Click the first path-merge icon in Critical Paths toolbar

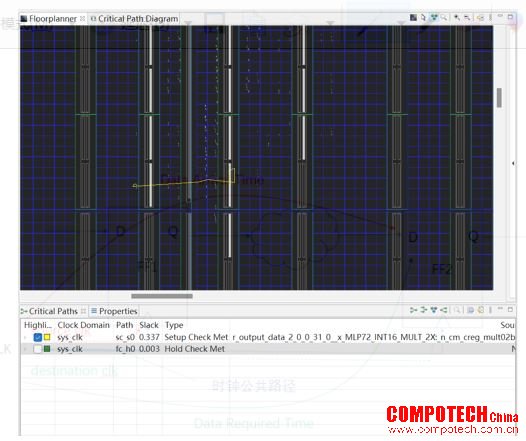[413, 310]
